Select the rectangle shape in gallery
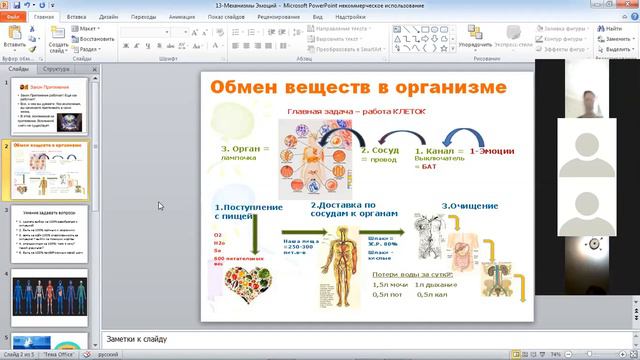 pyautogui.click(x=425, y=29)
